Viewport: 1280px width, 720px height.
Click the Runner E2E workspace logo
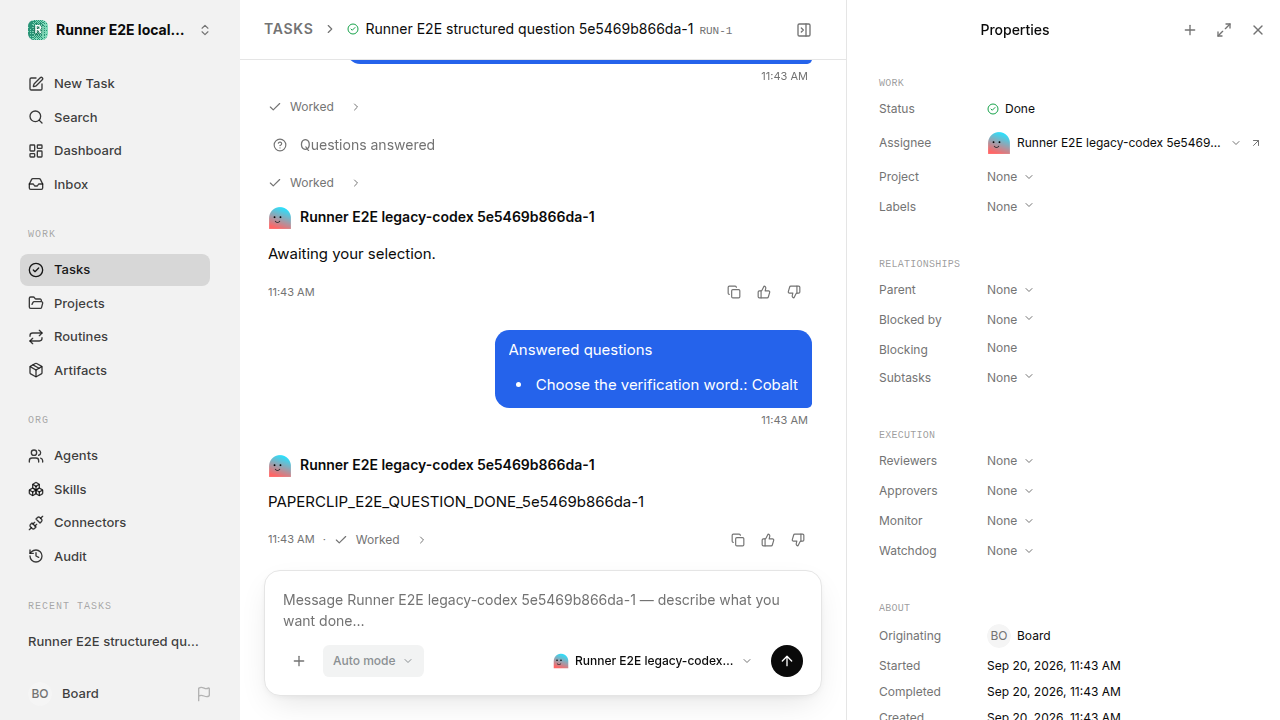click(x=37, y=30)
